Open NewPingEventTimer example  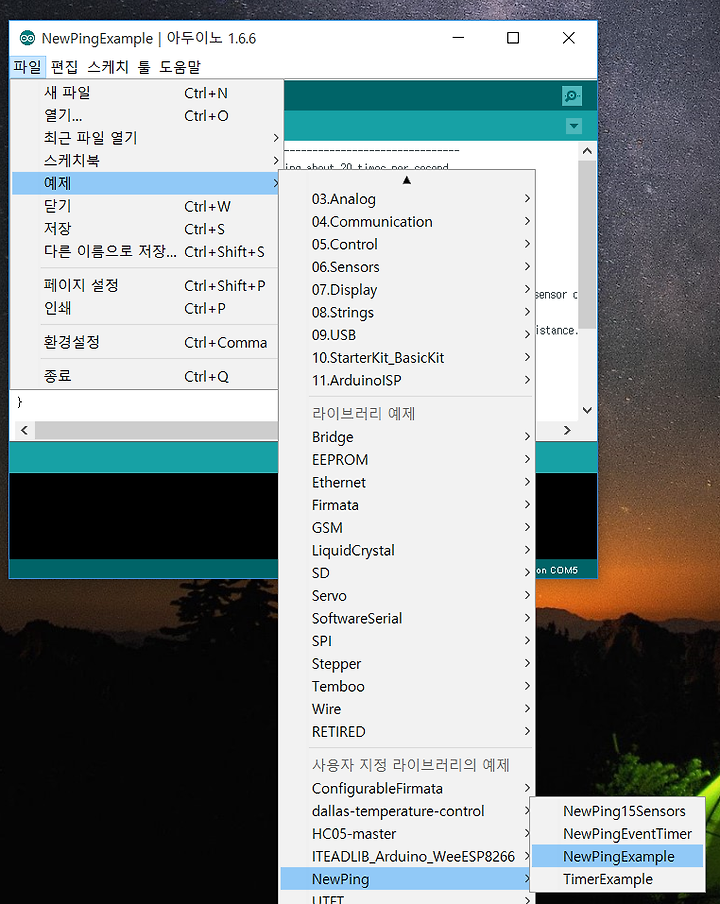coord(617,834)
